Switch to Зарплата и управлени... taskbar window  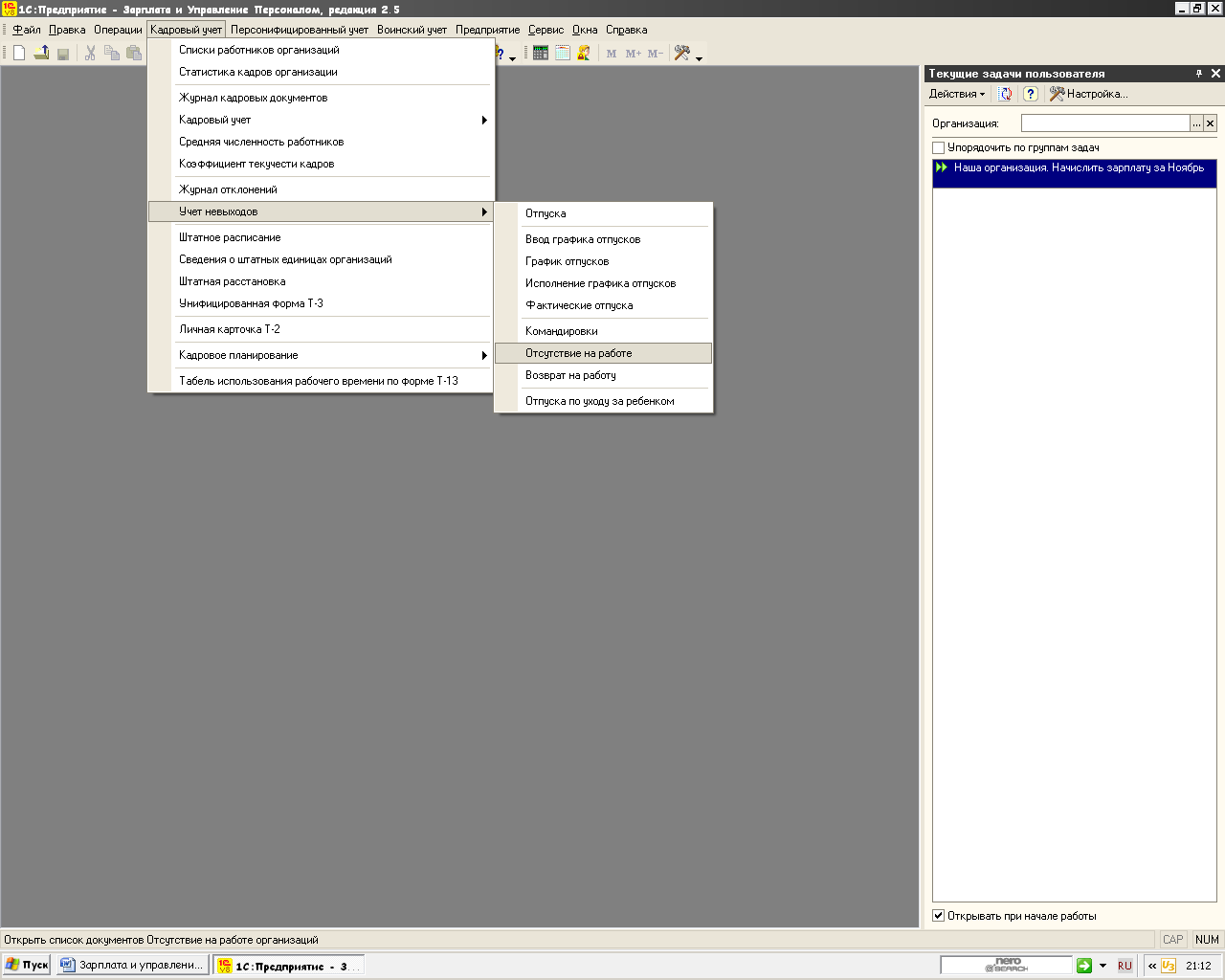[132, 966]
